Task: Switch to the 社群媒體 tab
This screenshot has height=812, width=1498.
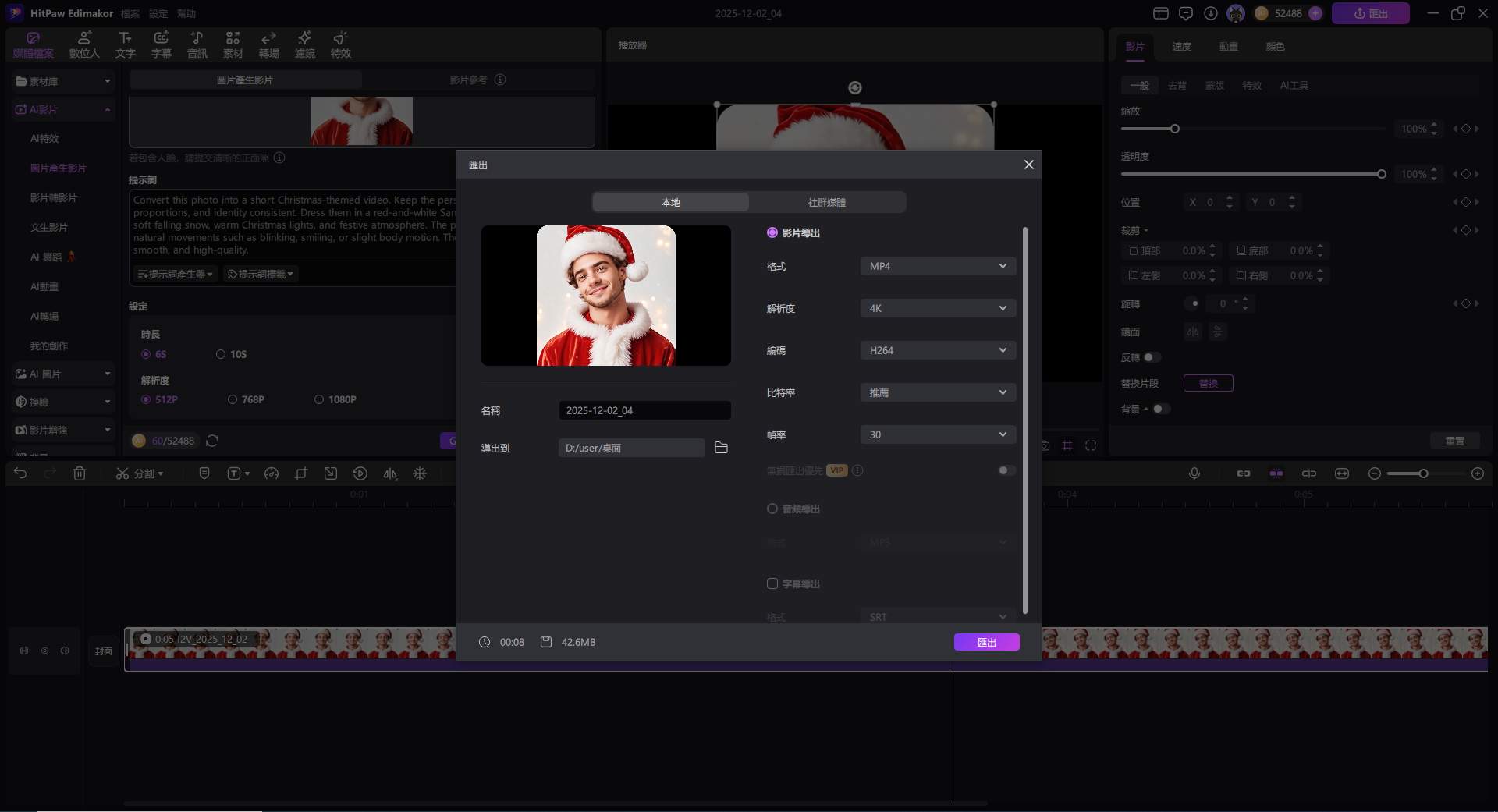Action: click(x=826, y=202)
